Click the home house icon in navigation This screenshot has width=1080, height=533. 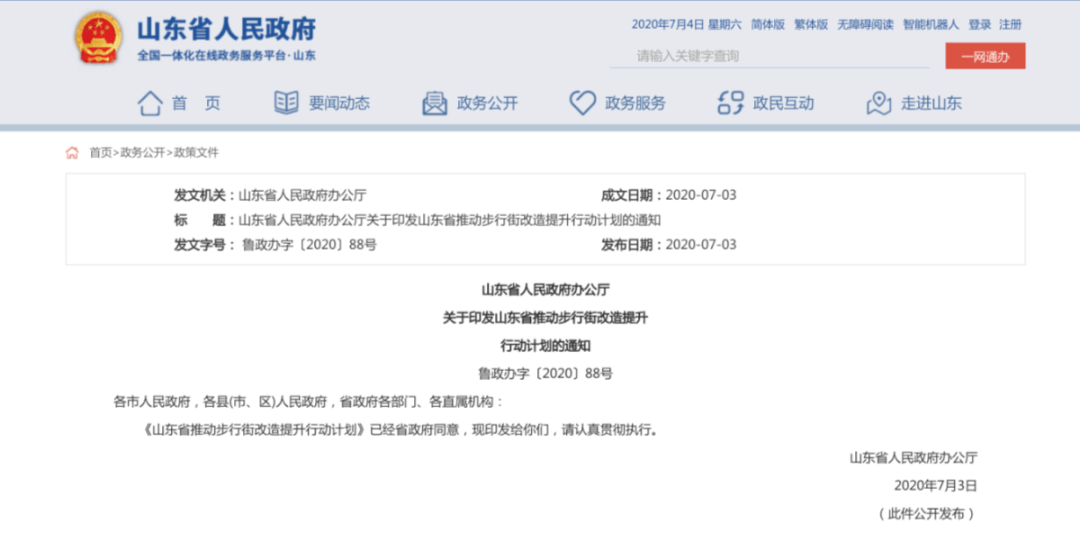pos(150,103)
